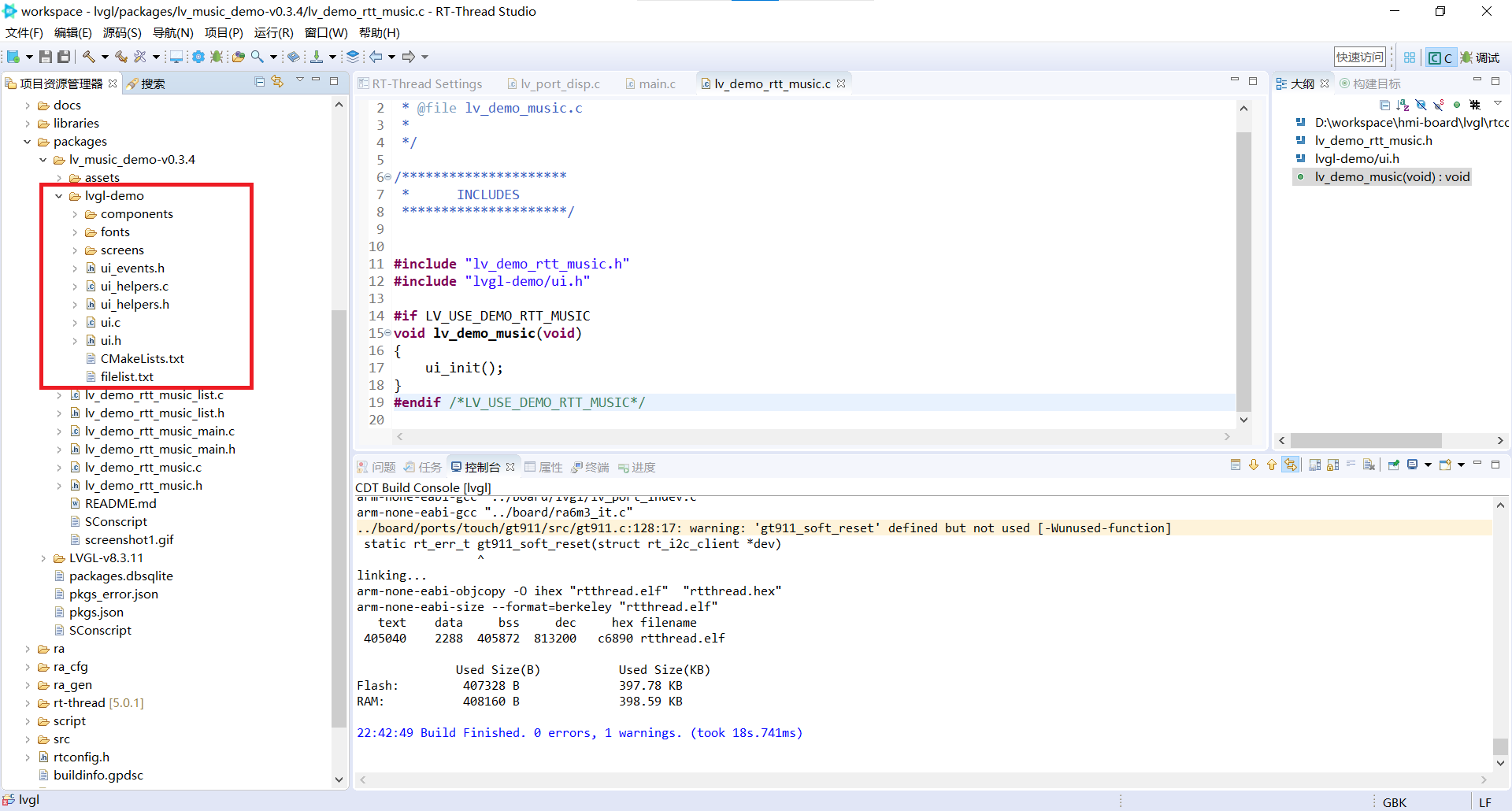
Task: Open the 项目(P) menu
Action: coord(224,33)
